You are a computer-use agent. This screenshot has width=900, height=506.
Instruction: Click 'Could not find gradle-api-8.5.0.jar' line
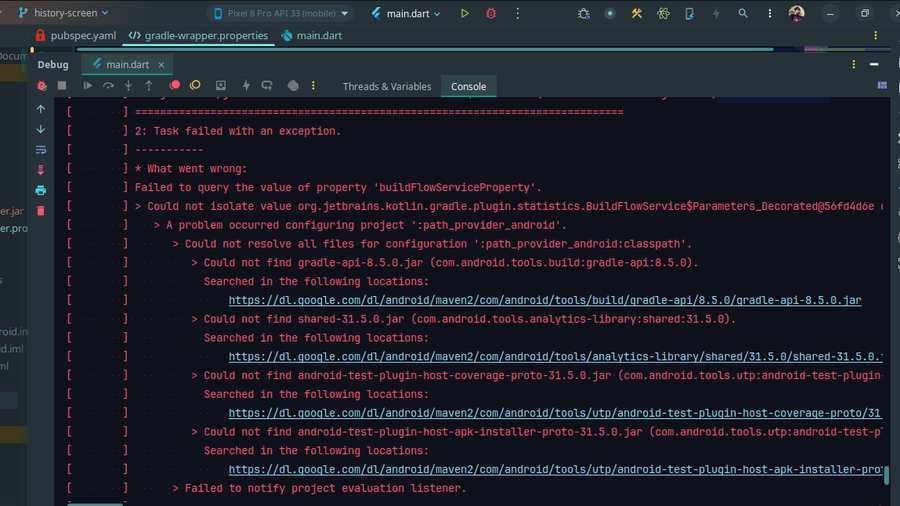(x=445, y=263)
